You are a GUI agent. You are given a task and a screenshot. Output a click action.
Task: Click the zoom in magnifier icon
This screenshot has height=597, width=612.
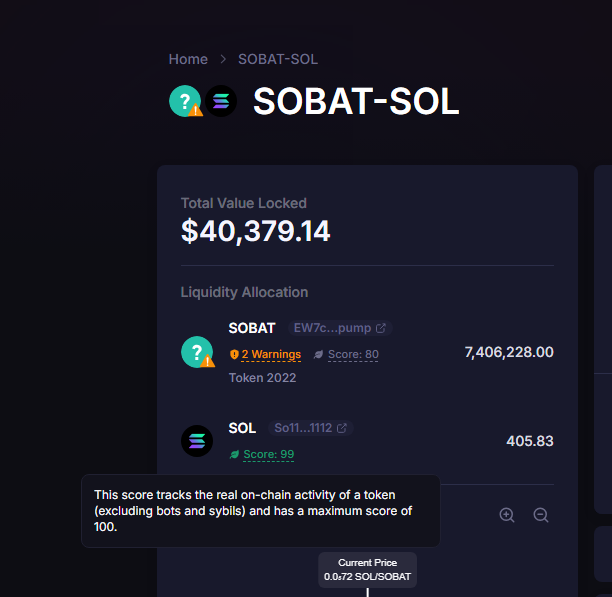pyautogui.click(x=507, y=515)
